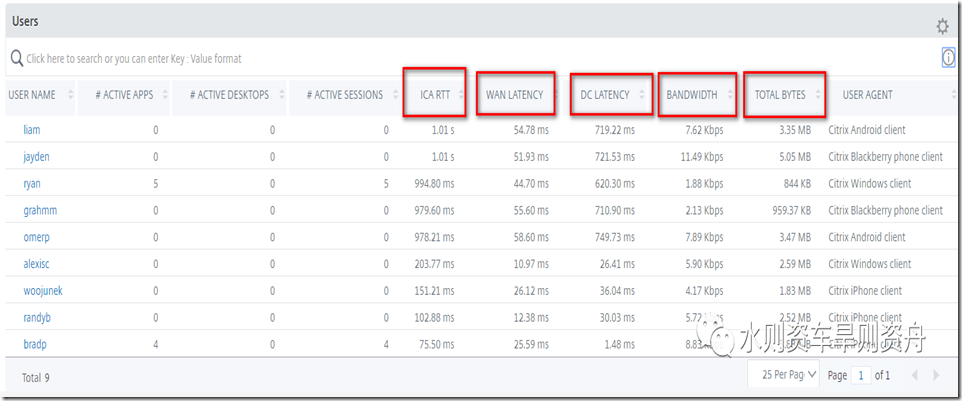Go to the previous page arrow
962x401 pixels.
pos(912,375)
